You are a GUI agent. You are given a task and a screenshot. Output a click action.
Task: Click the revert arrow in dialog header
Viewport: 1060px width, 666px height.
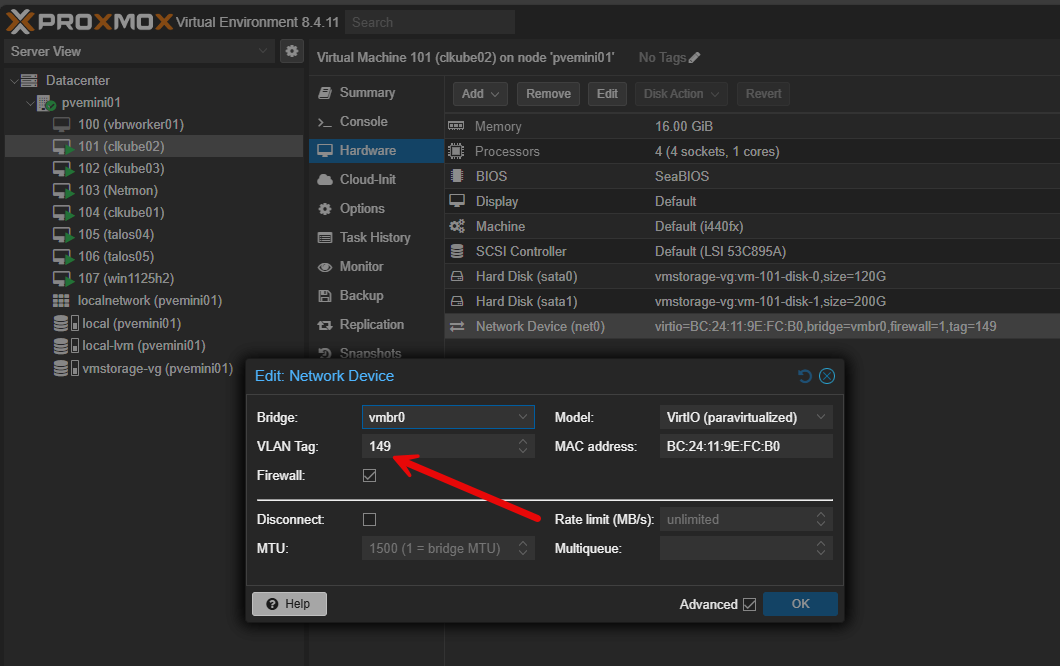(805, 376)
